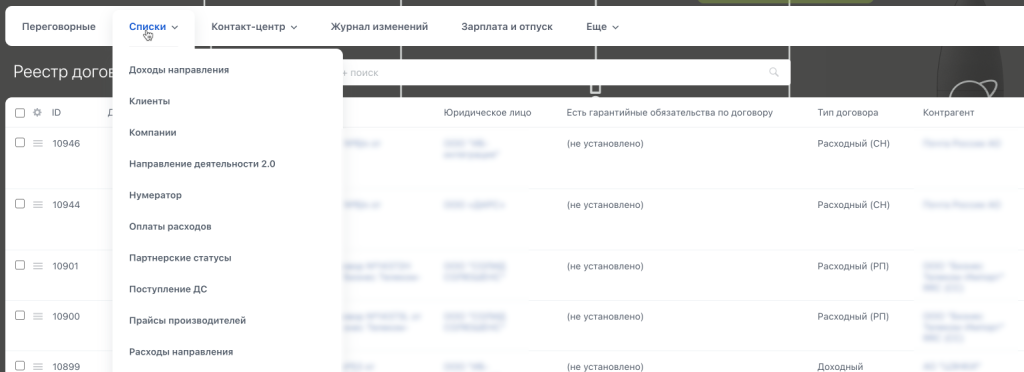
Task: Sort by Контрагент column header
Action: click(948, 112)
